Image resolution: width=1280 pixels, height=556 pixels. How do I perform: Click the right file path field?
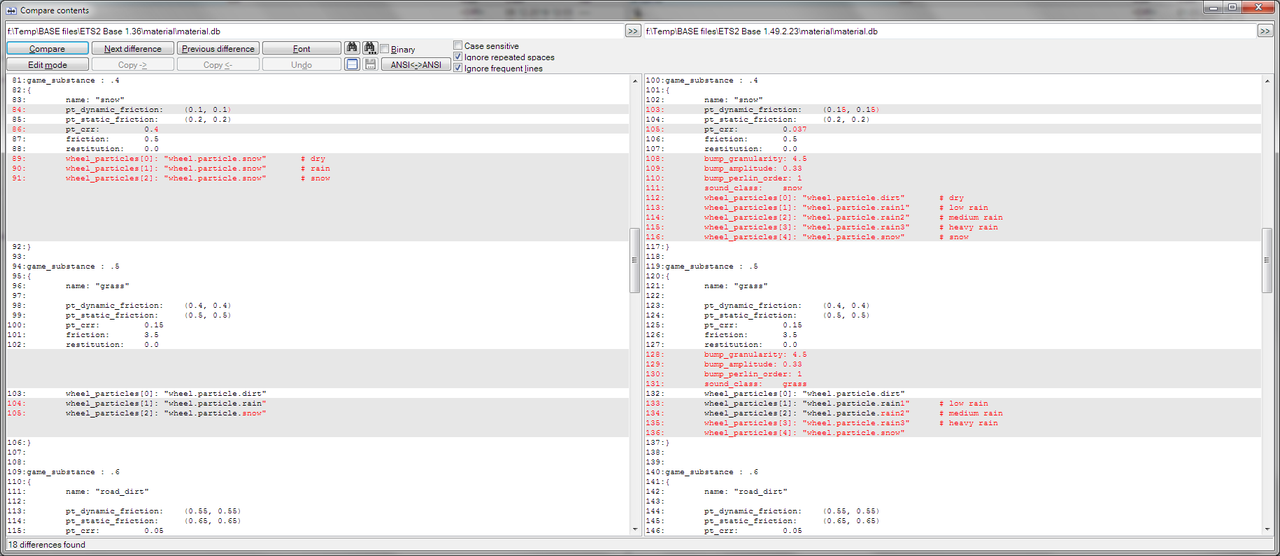949,31
